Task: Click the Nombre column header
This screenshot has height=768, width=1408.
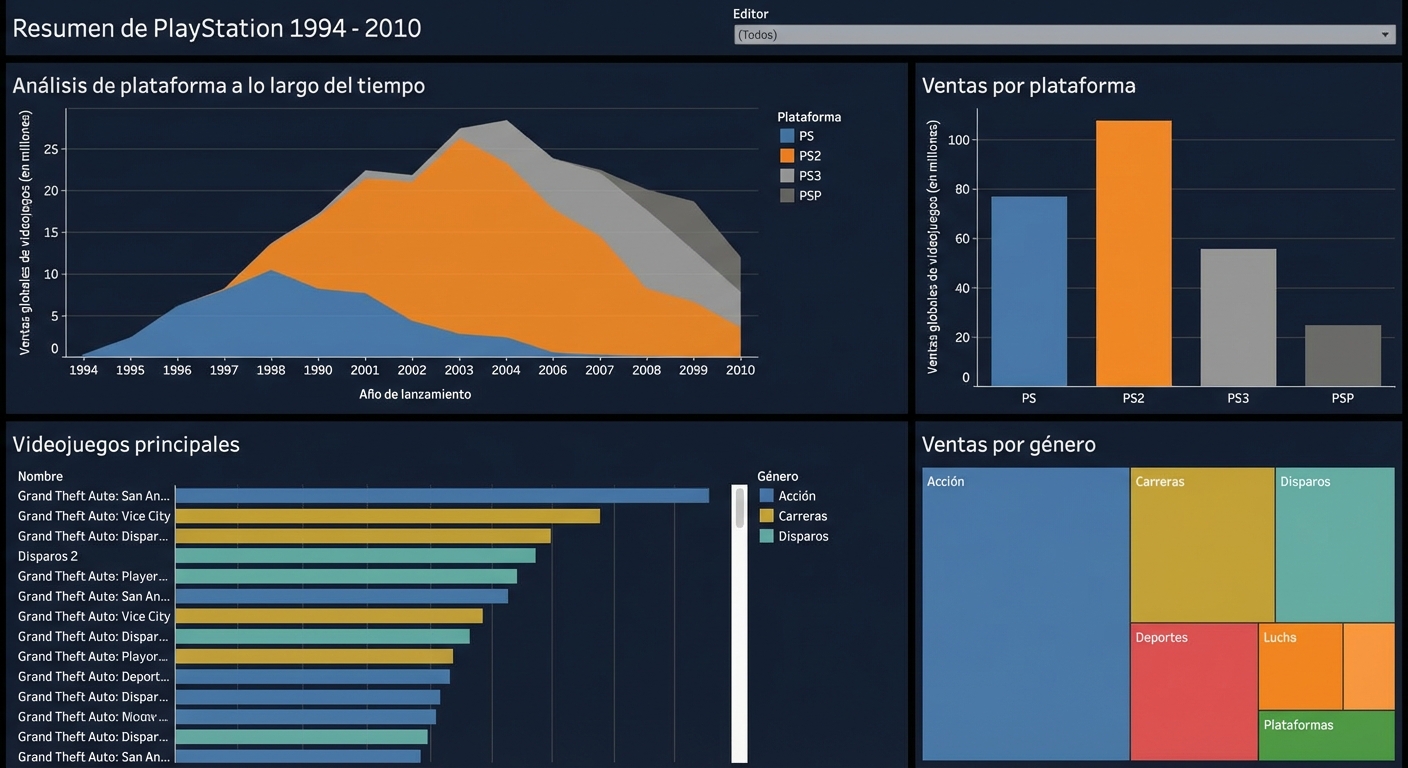Action: pyautogui.click(x=40, y=477)
